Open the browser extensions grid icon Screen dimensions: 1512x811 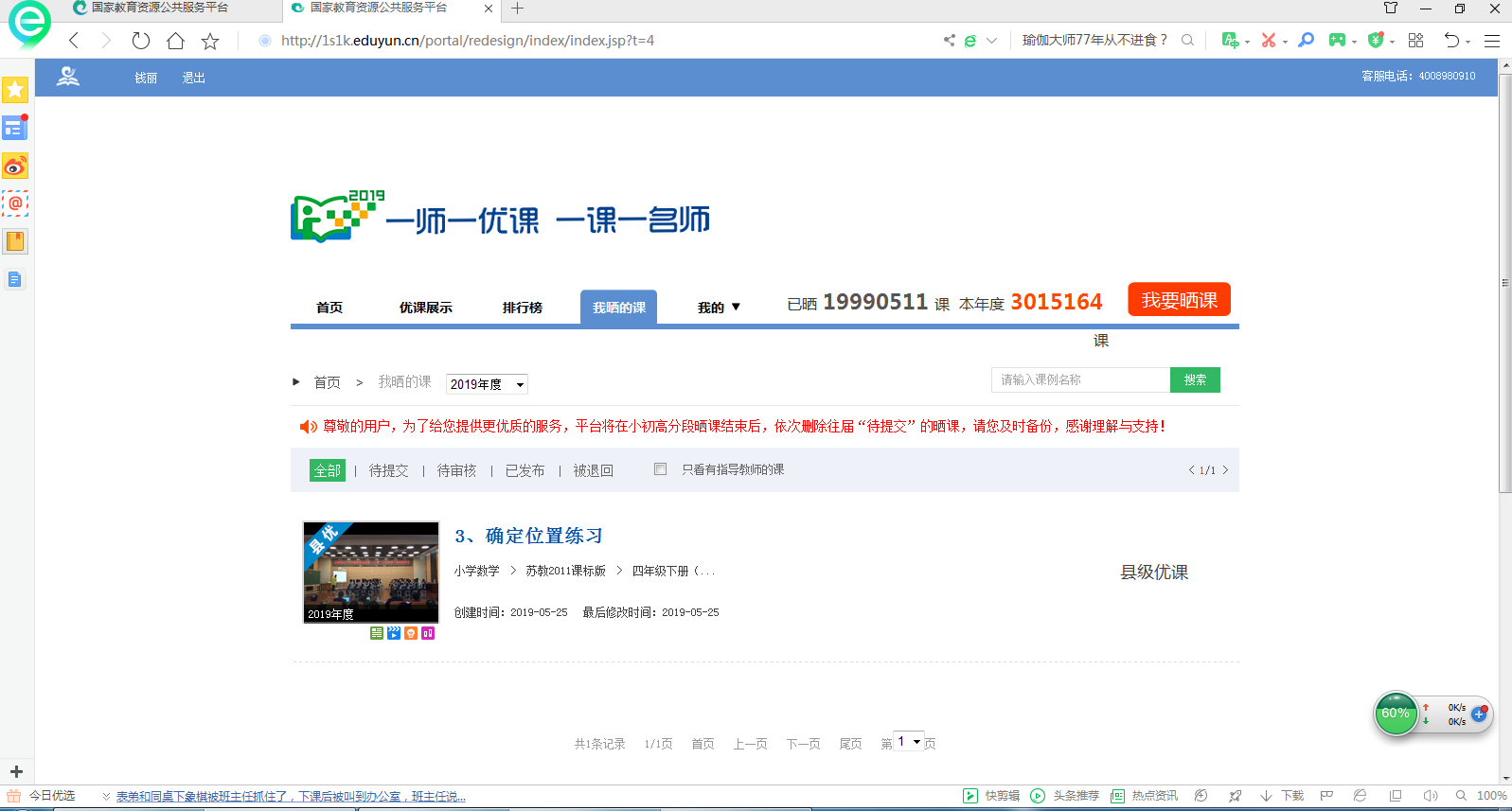tap(1415, 40)
